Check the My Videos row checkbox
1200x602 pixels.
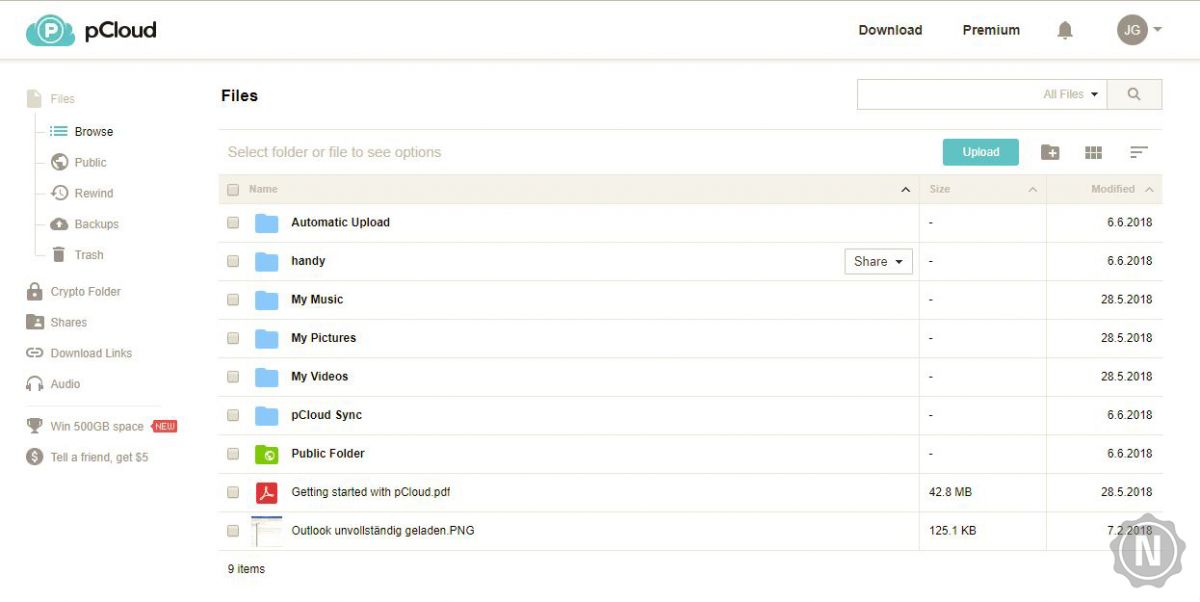233,377
